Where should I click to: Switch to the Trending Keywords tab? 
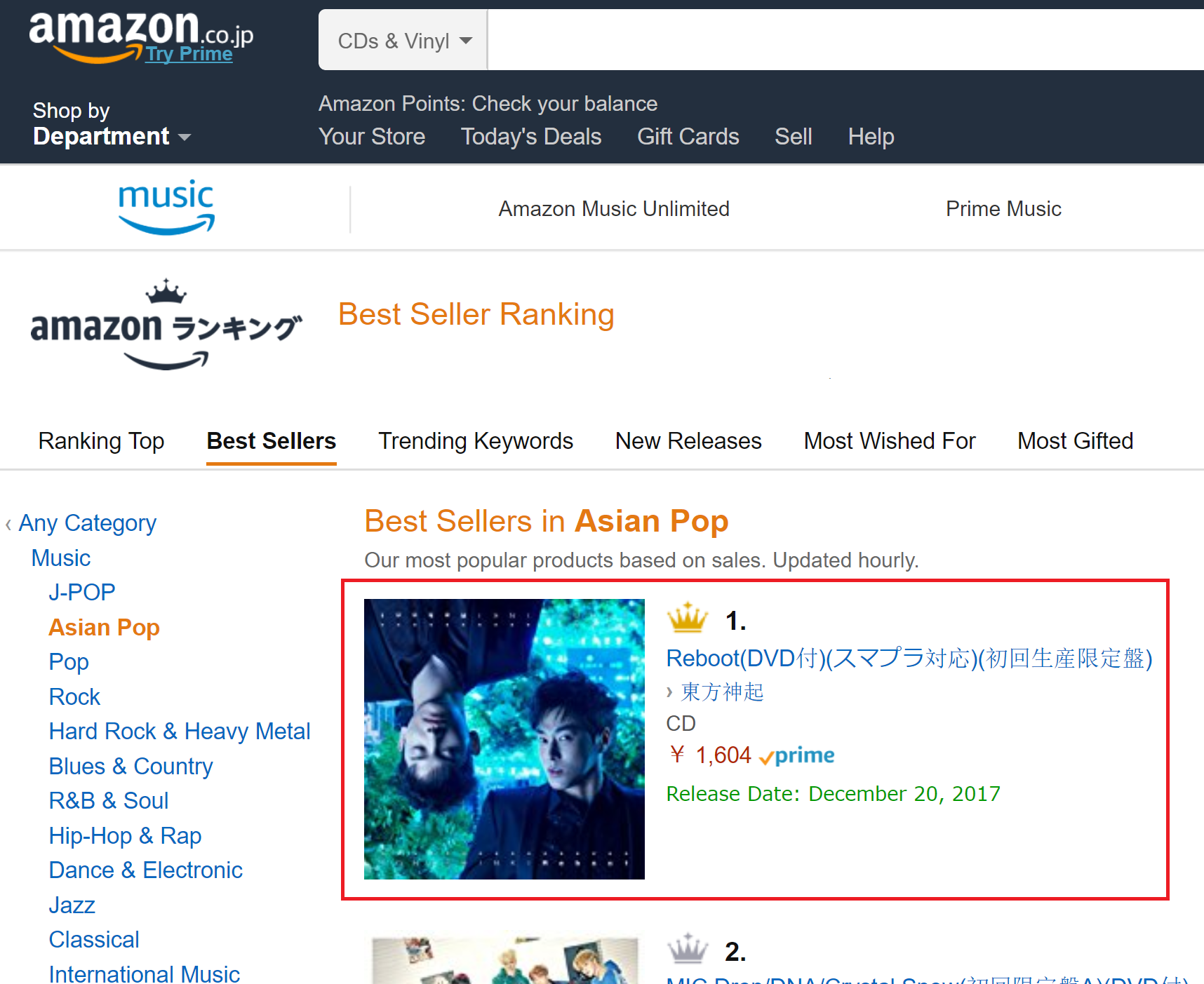[475, 441]
